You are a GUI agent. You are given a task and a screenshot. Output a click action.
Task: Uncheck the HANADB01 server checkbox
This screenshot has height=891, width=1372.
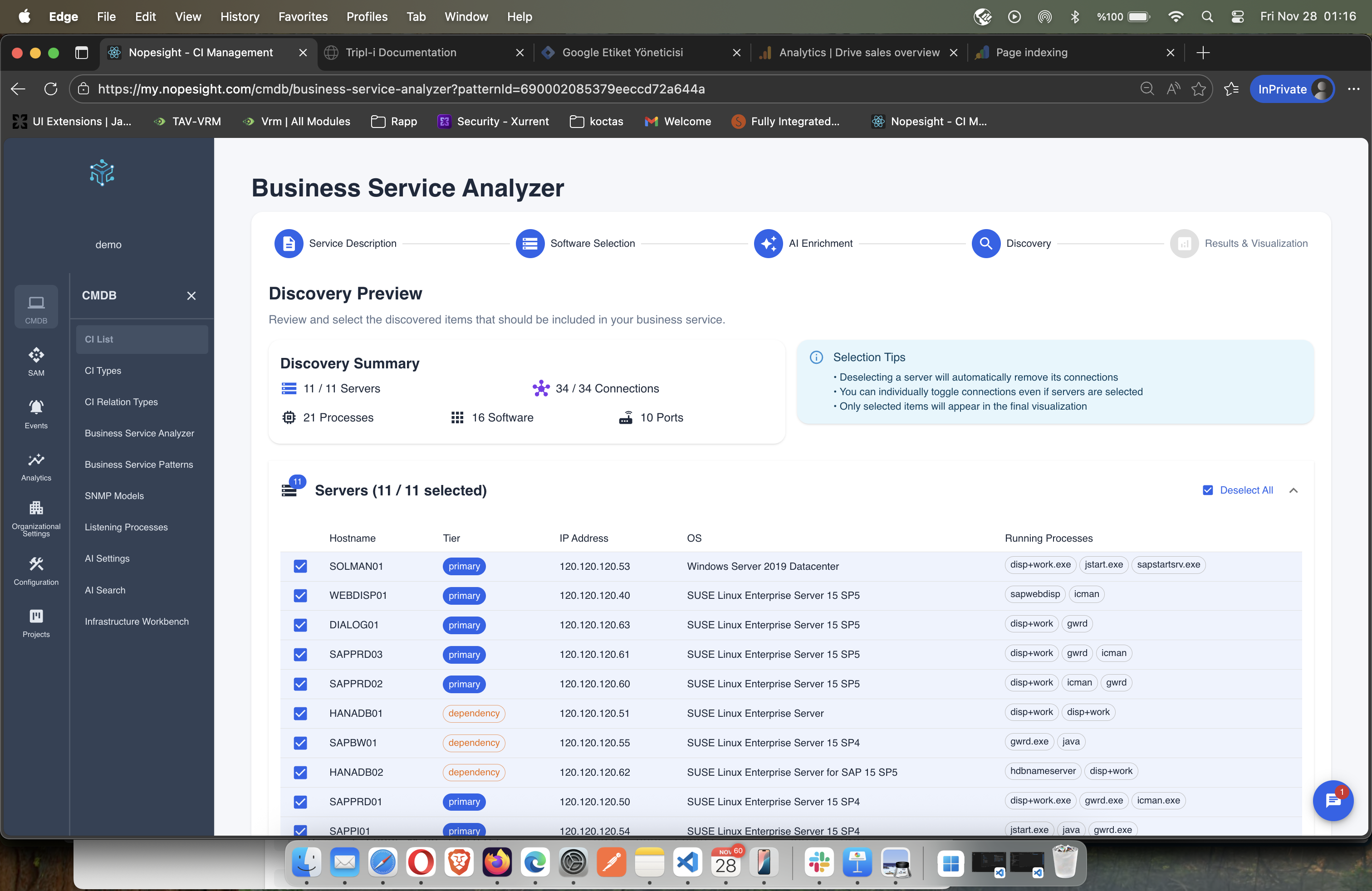(x=300, y=713)
